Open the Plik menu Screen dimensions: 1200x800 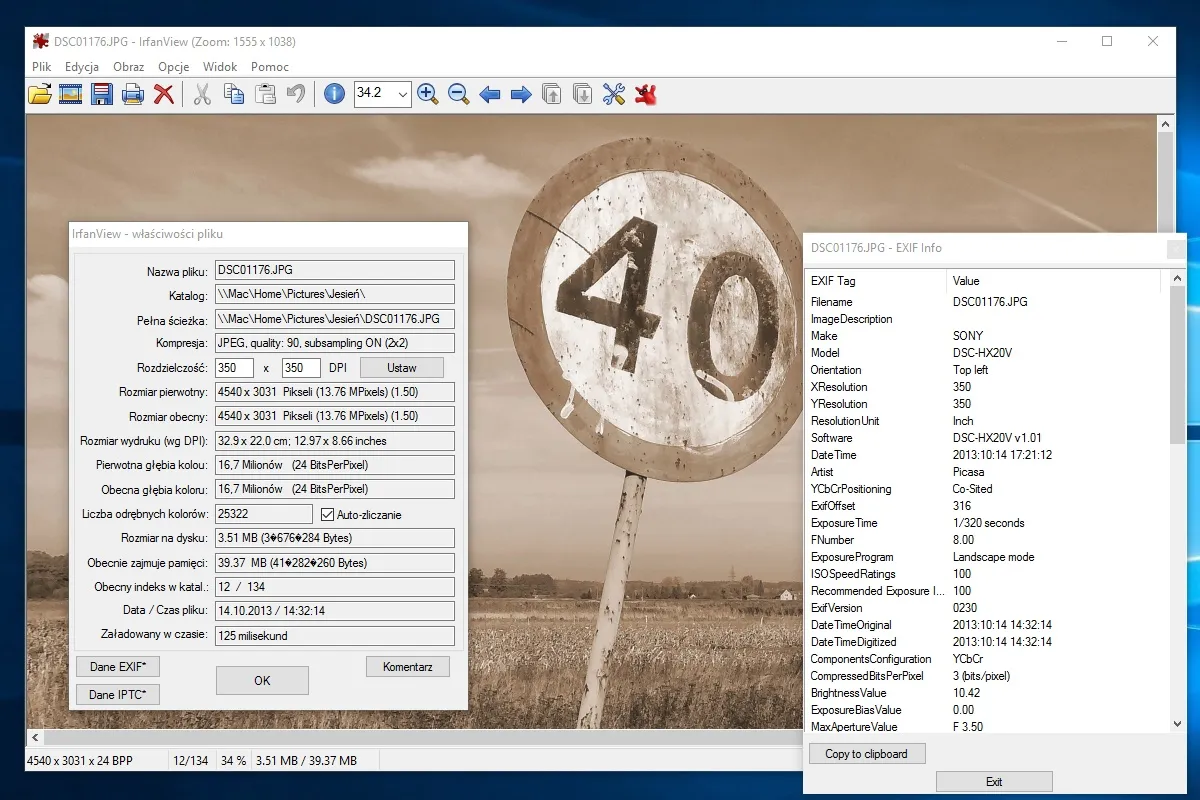point(41,66)
